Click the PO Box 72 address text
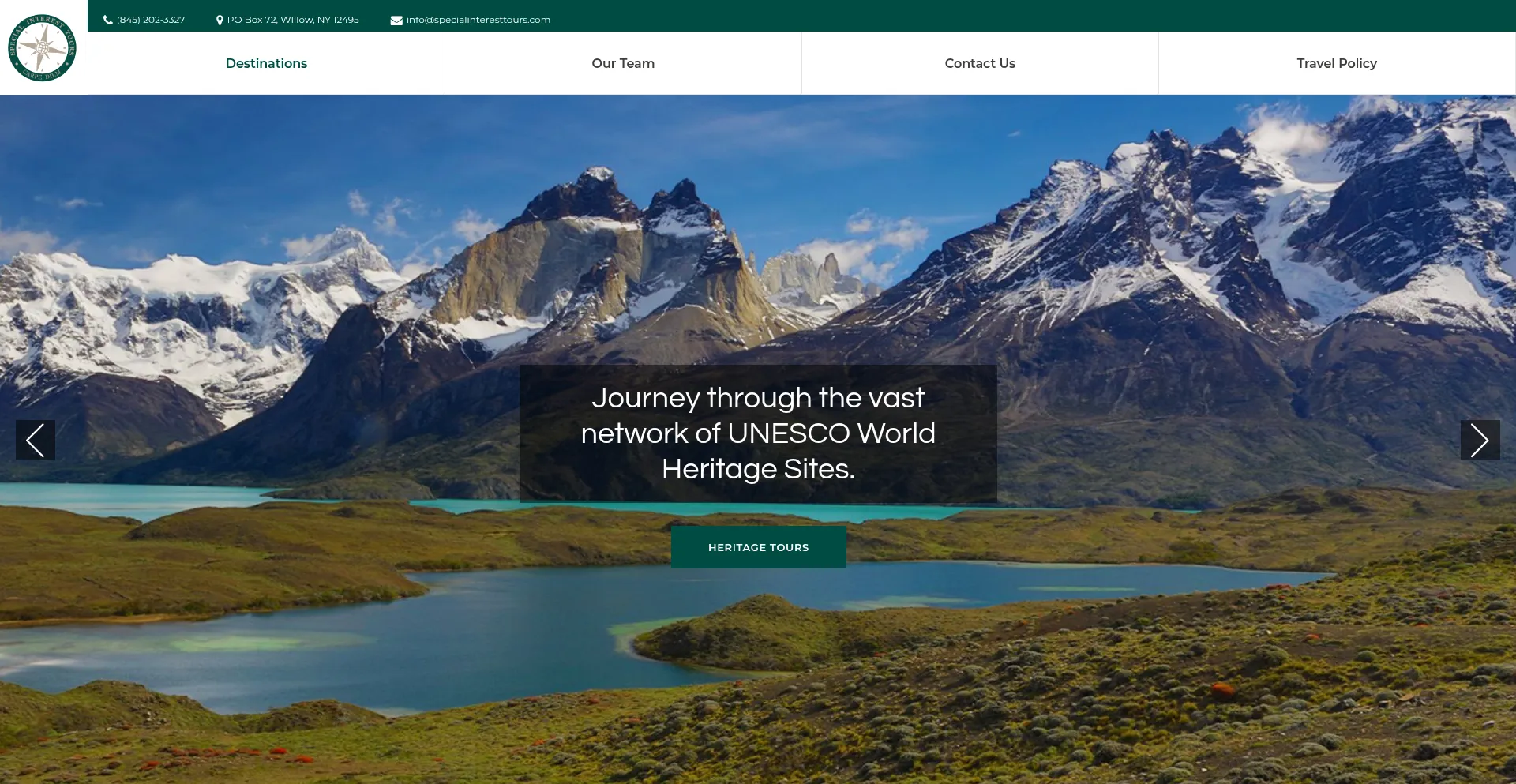The width and height of the screenshot is (1516, 784). (x=293, y=20)
